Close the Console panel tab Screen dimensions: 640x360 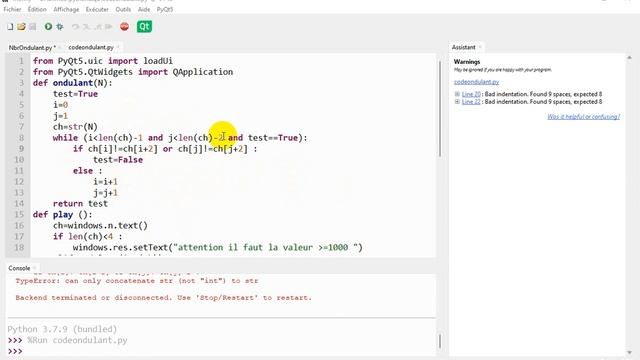coord(35,268)
